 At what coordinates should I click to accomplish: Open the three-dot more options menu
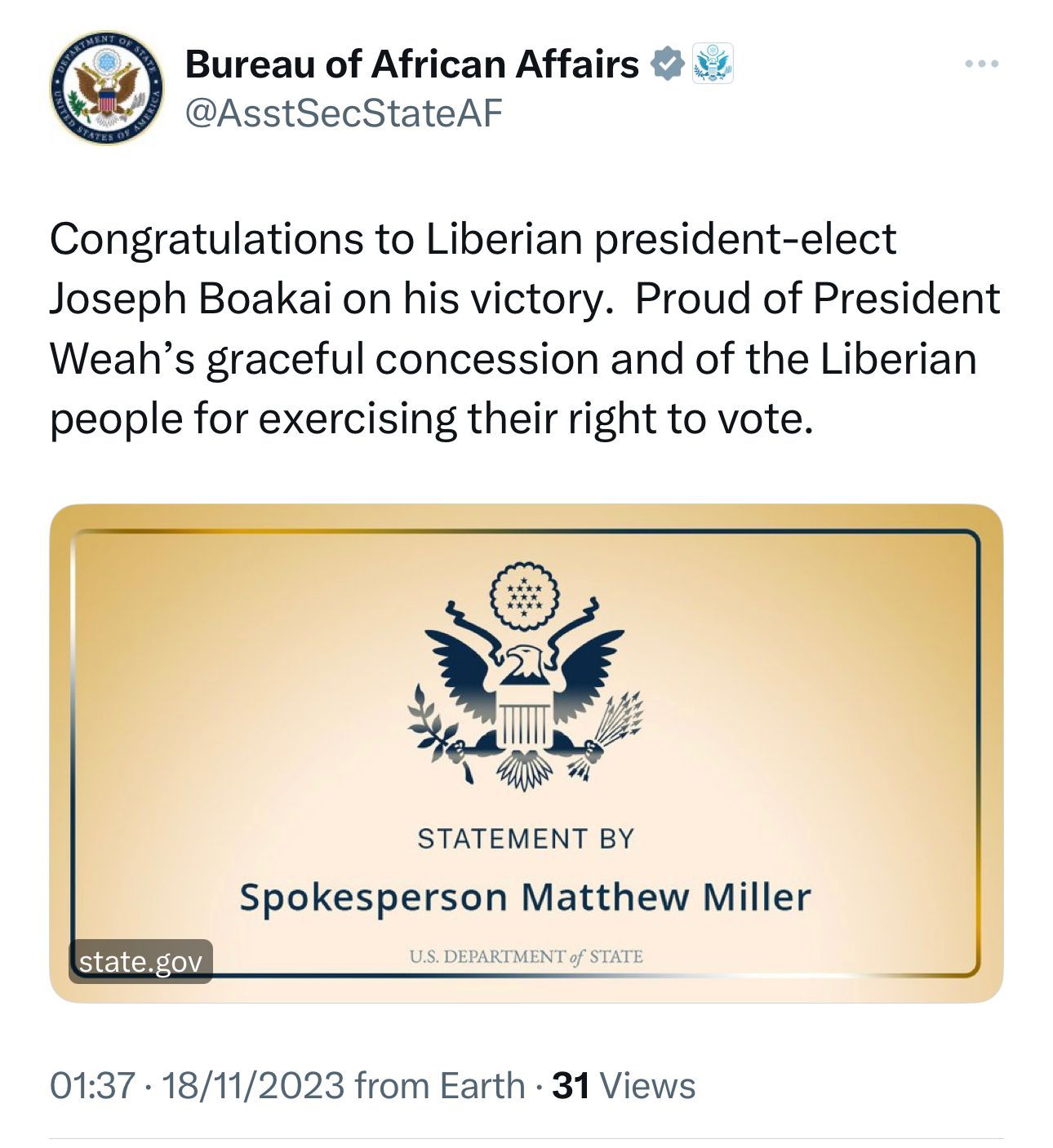980,64
